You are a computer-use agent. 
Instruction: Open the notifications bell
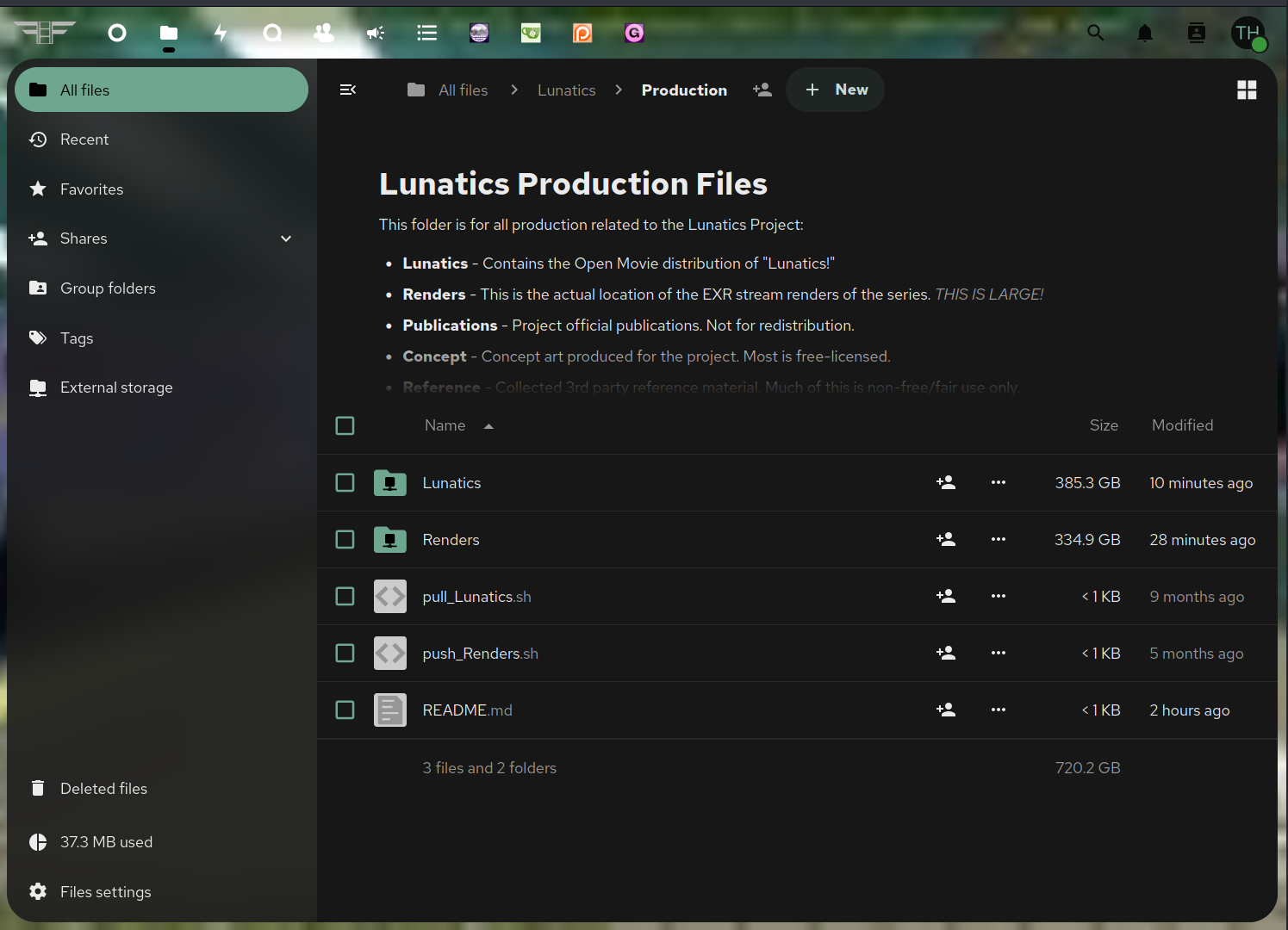click(x=1144, y=33)
